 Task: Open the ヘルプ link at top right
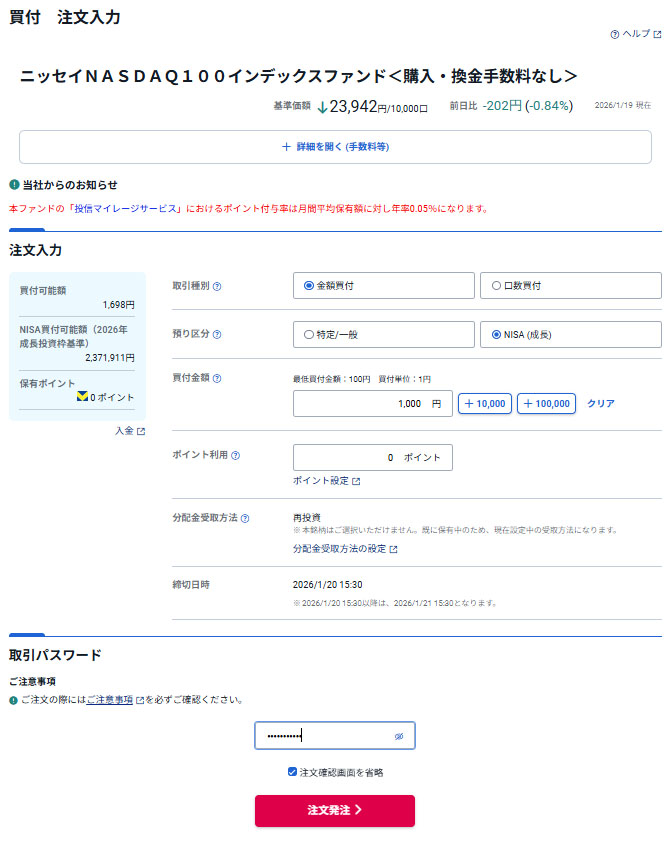pyautogui.click(x=636, y=34)
